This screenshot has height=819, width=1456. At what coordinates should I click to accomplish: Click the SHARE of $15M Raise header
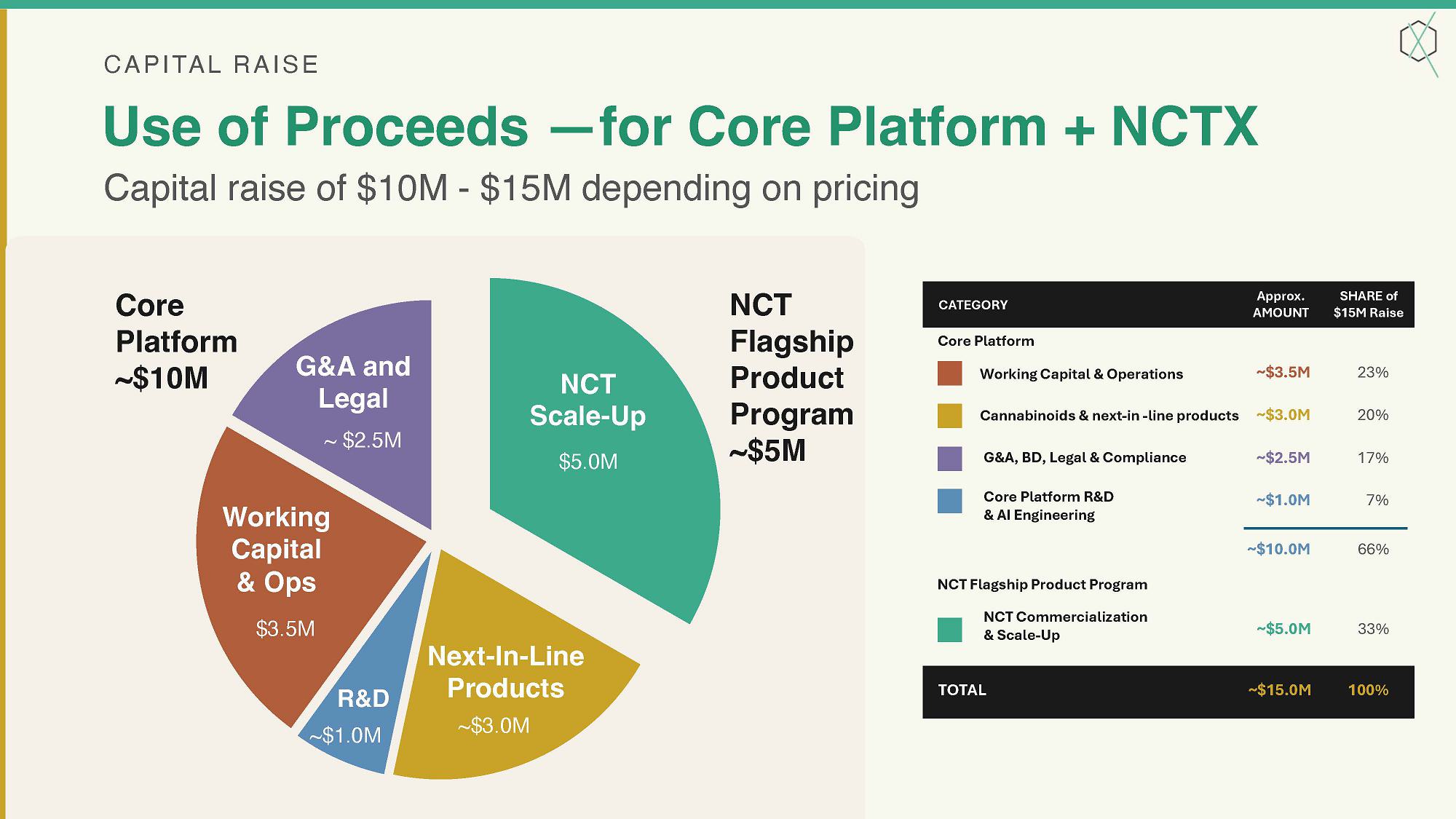coord(1368,304)
